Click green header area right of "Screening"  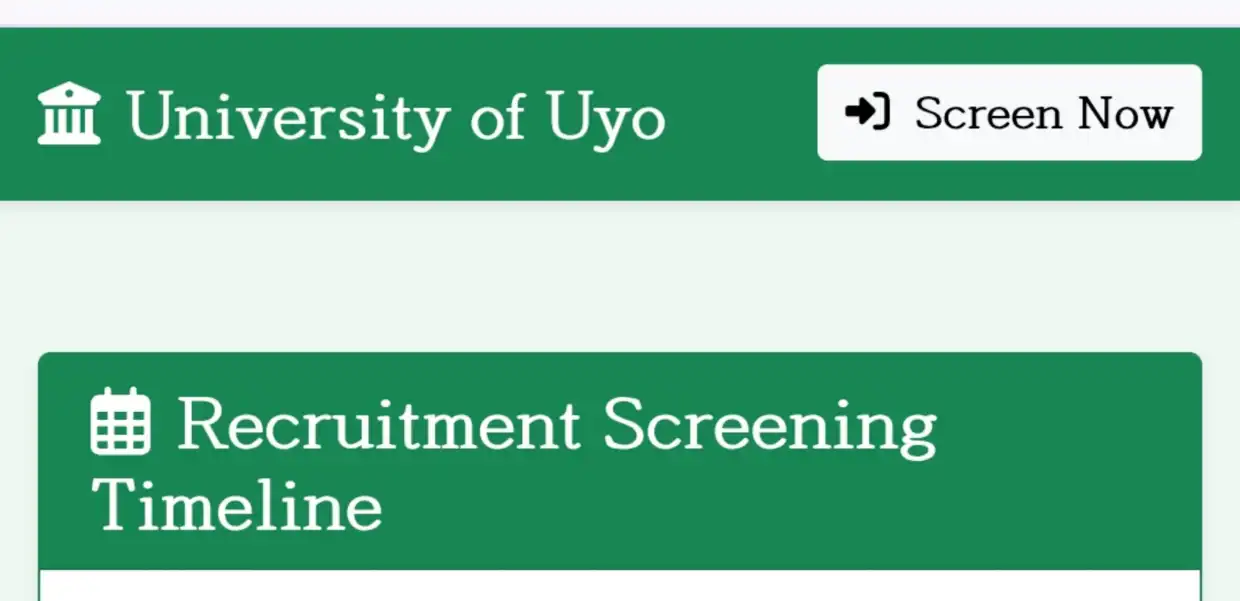point(1069,426)
